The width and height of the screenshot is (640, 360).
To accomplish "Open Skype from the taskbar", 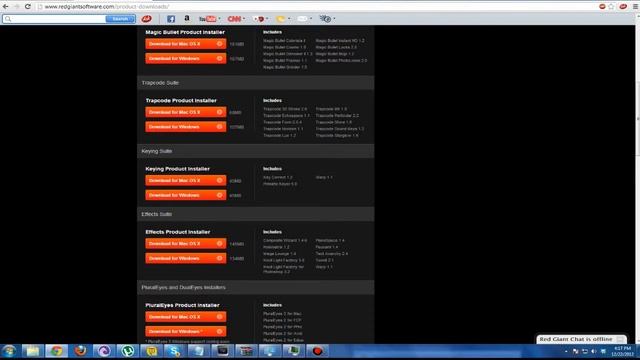I will pos(175,351).
